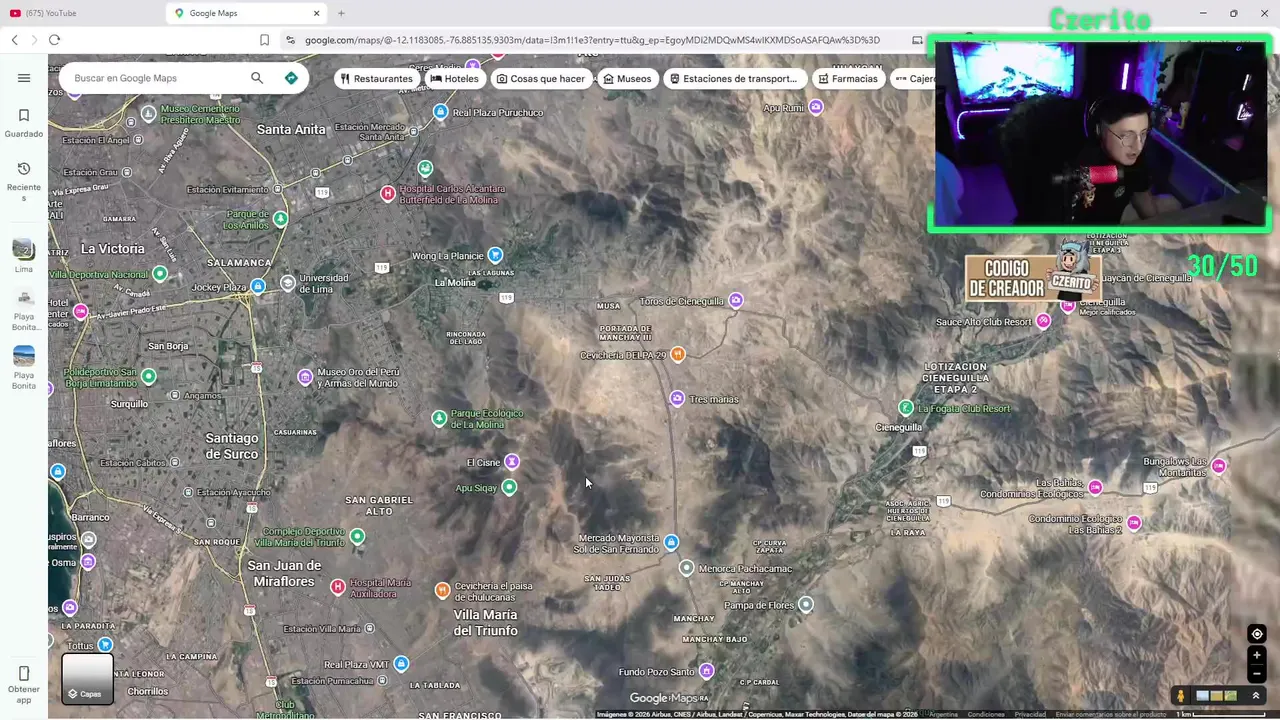Select the Museos category chip
The image size is (1280, 720).
pyautogui.click(x=628, y=78)
